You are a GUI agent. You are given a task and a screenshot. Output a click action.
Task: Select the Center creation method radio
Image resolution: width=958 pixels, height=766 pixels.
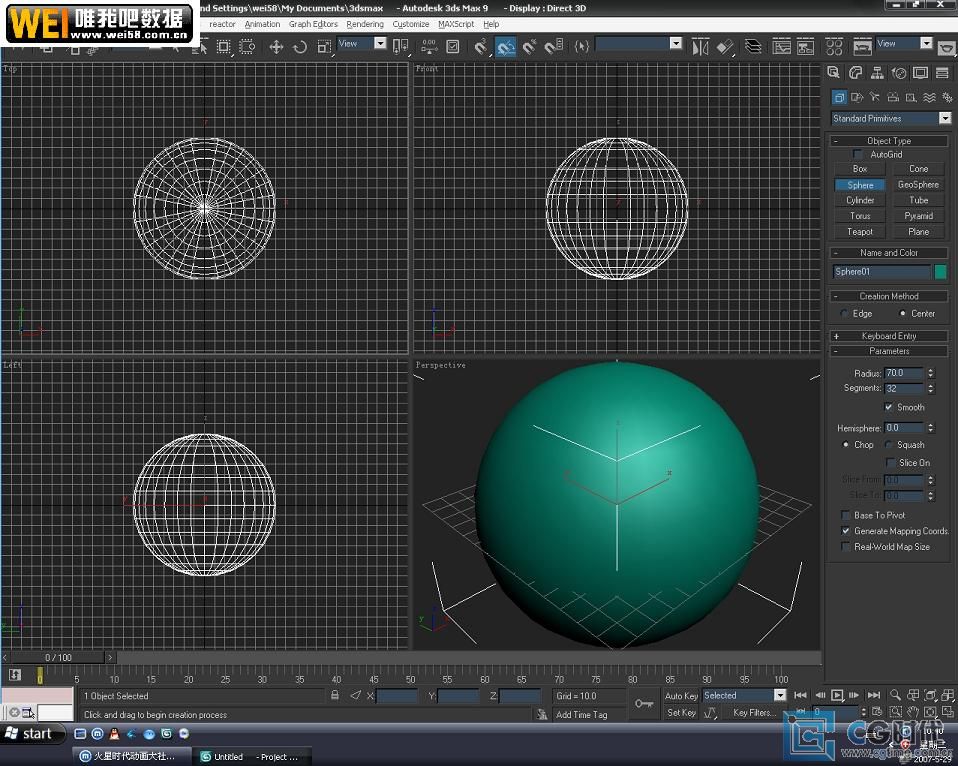(902, 313)
